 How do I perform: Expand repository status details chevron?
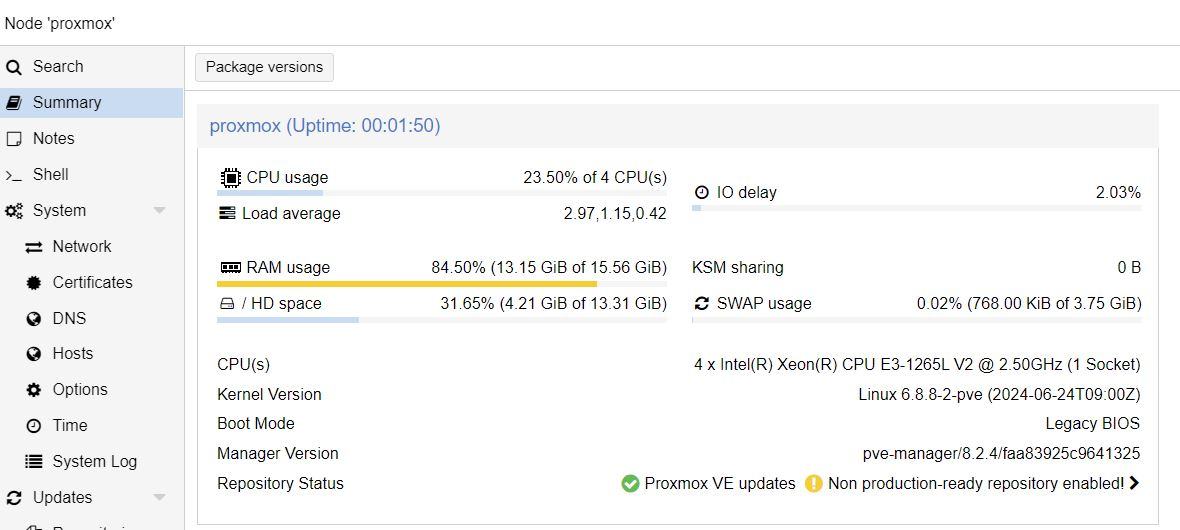coord(1134,483)
